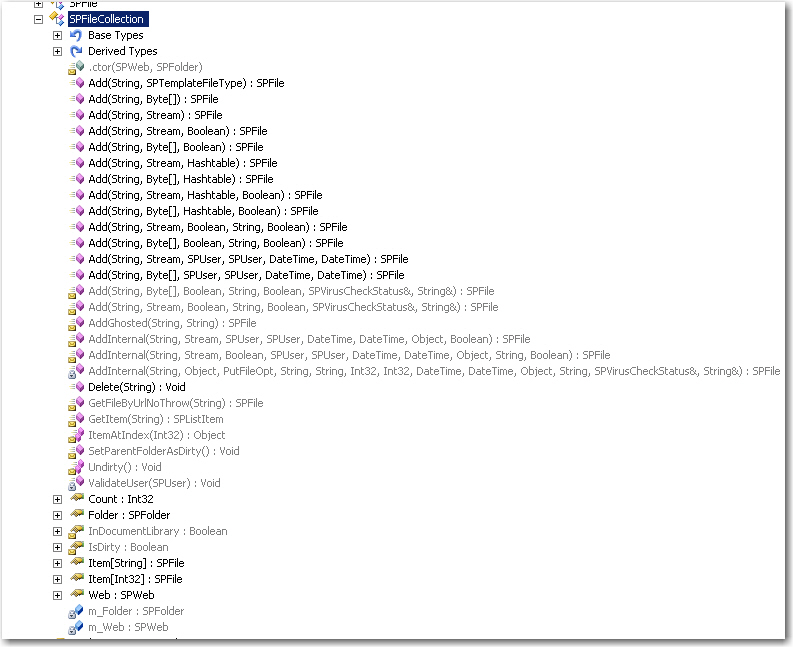Click method icon for AddGhosted(String, String)
The width and height of the screenshot is (793, 647).
[x=76, y=323]
